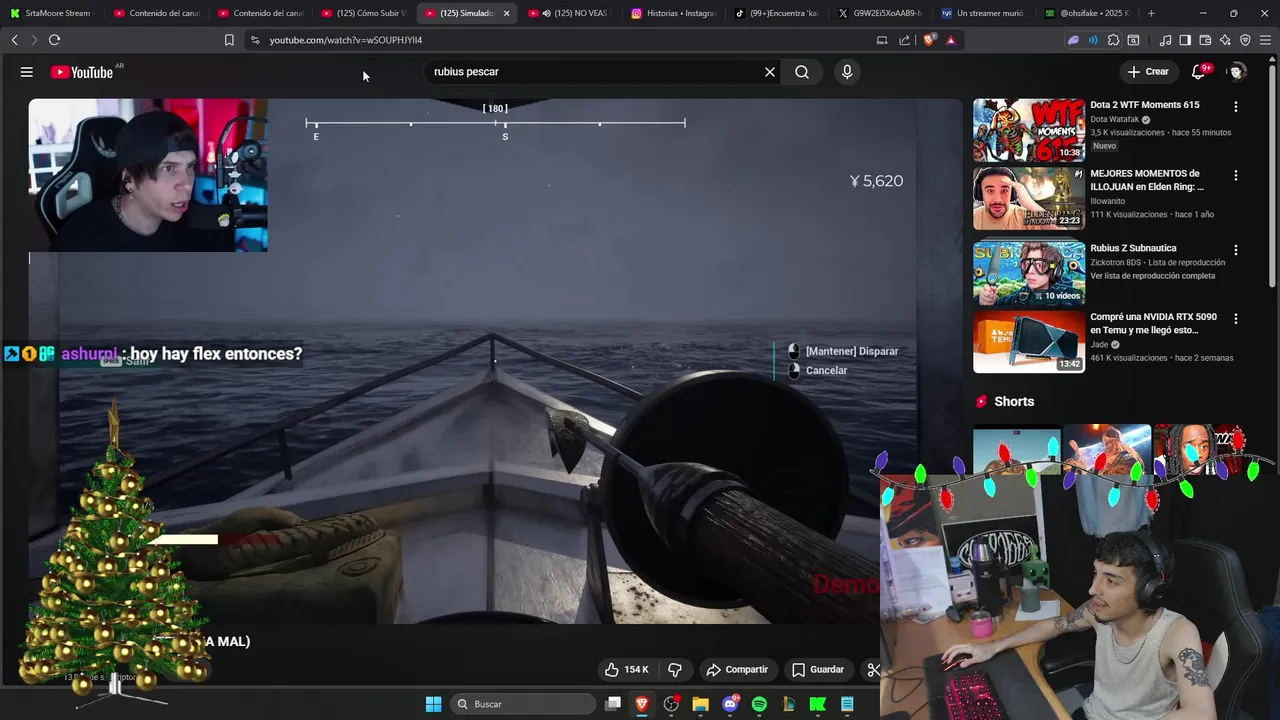Switch to Historias Instagram tab
This screenshot has width=1280, height=720.
674,13
